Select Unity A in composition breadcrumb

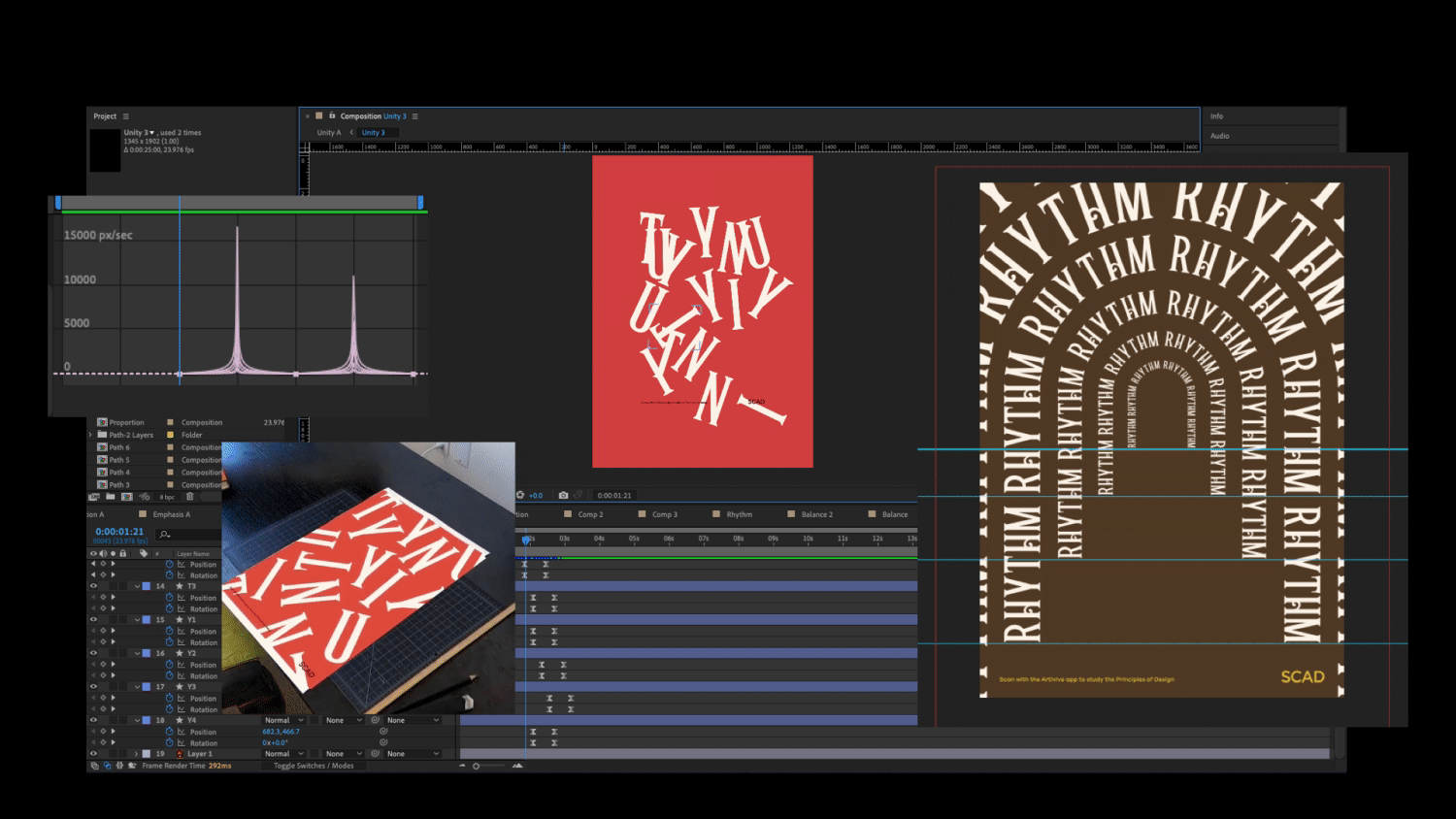click(x=329, y=133)
